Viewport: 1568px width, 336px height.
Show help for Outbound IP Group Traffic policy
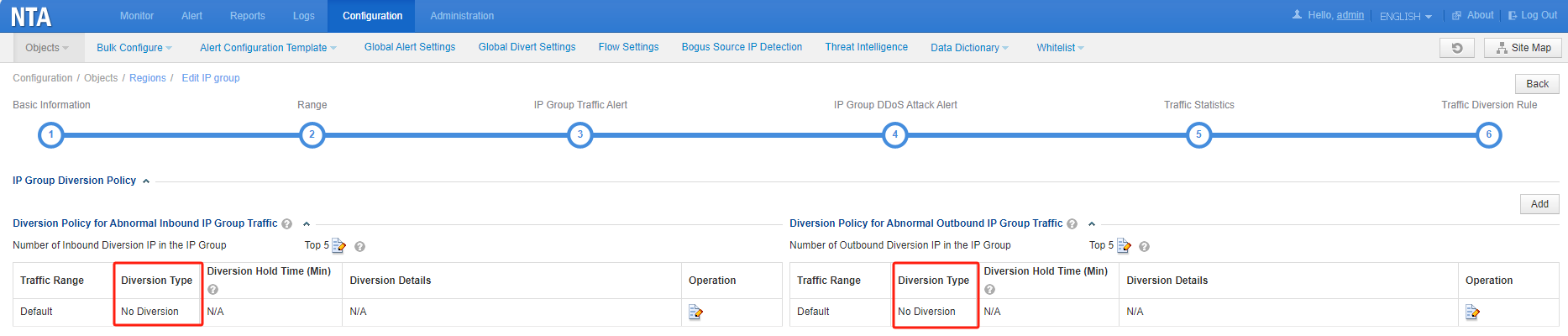(x=1072, y=224)
